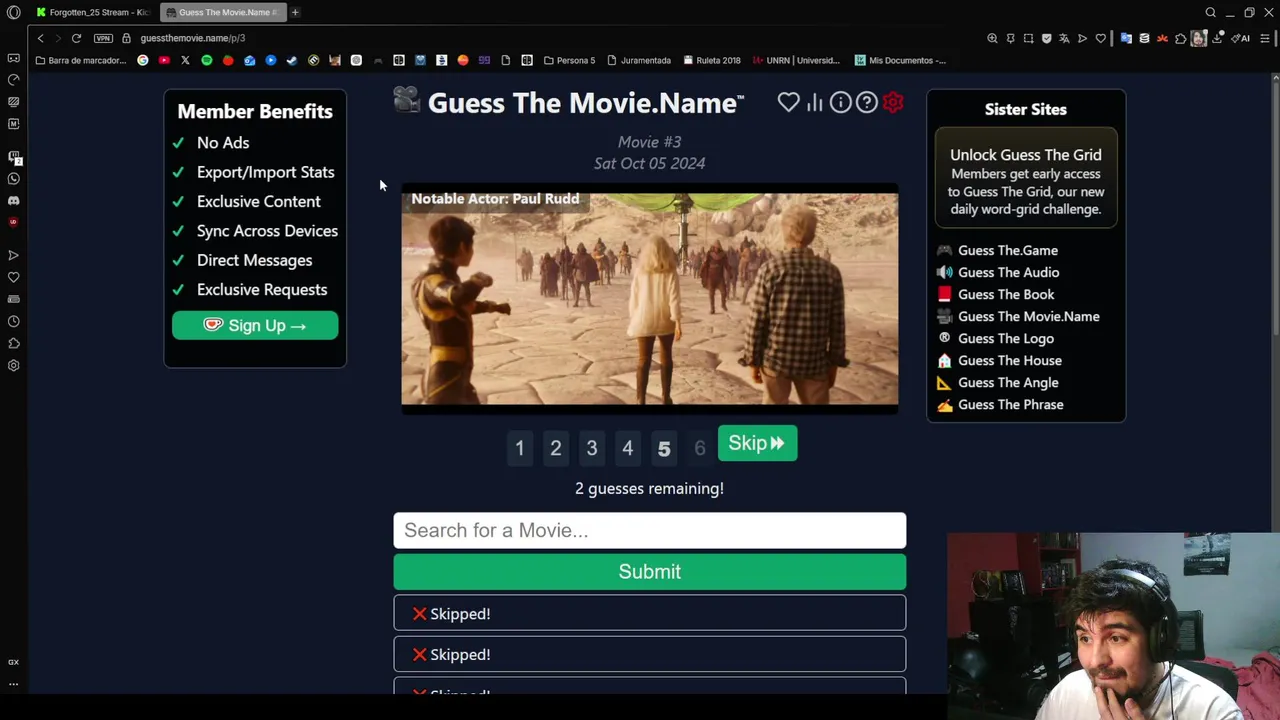Click the Opera menu logo icon
Image resolution: width=1280 pixels, height=720 pixels.
click(x=13, y=12)
